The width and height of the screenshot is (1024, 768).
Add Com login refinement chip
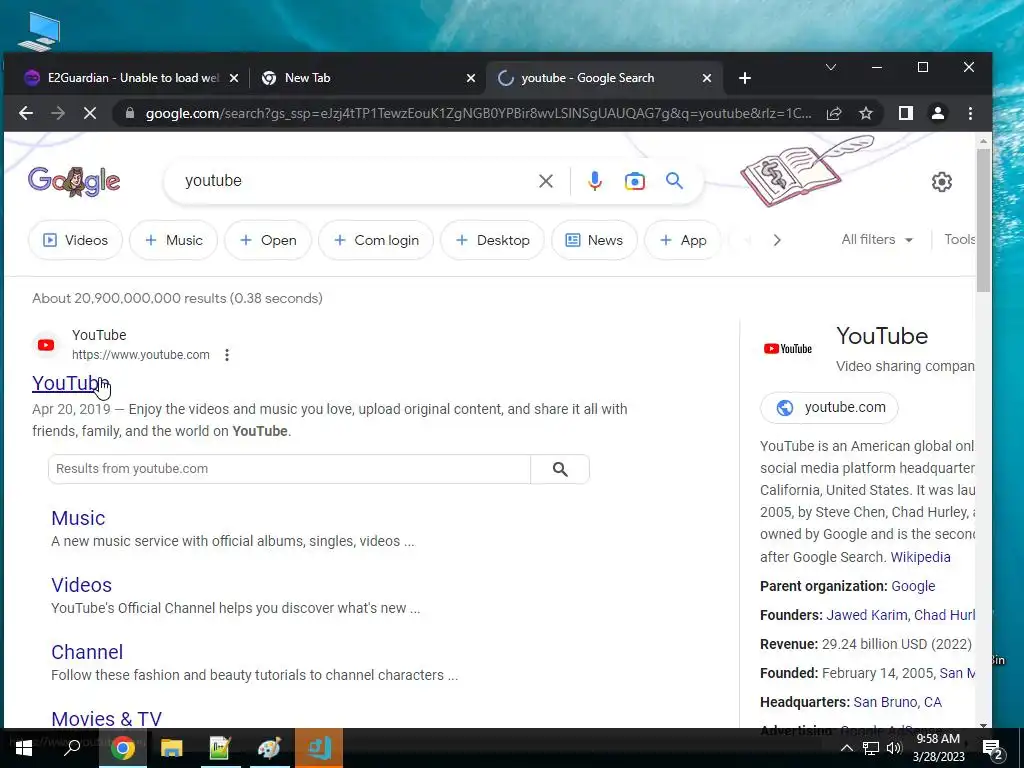click(376, 240)
